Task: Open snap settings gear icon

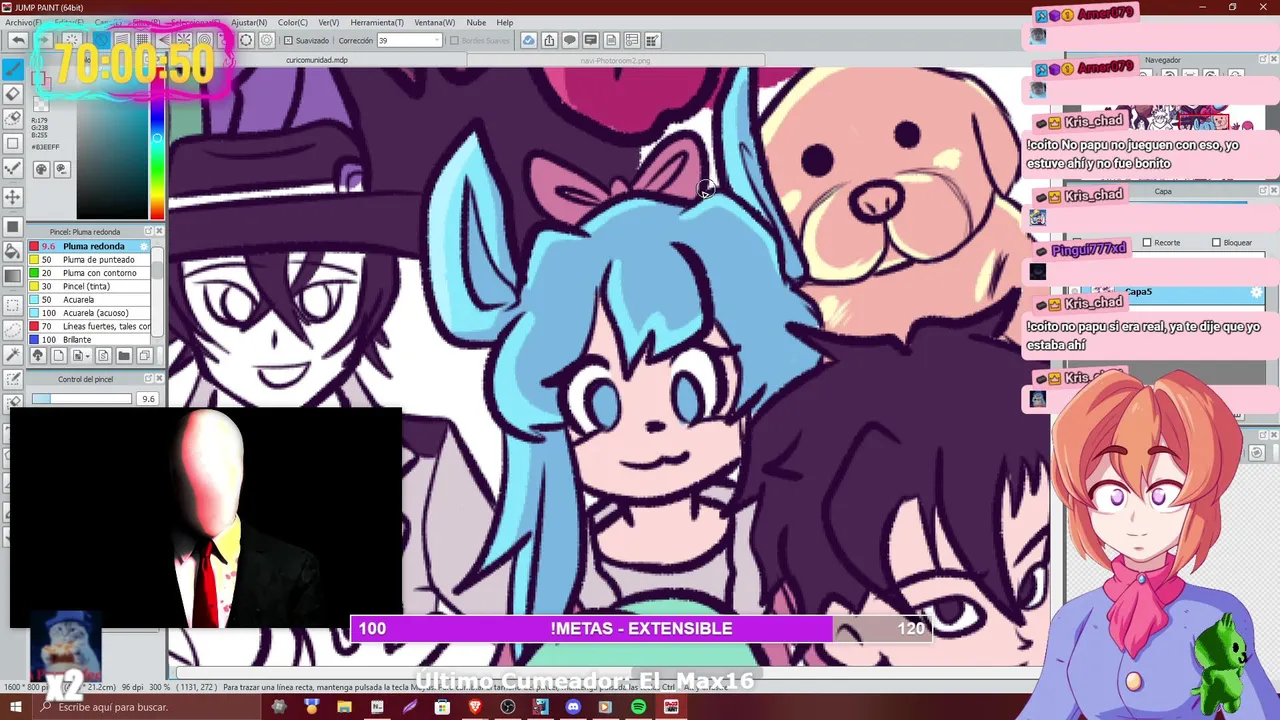Action: click(x=266, y=40)
